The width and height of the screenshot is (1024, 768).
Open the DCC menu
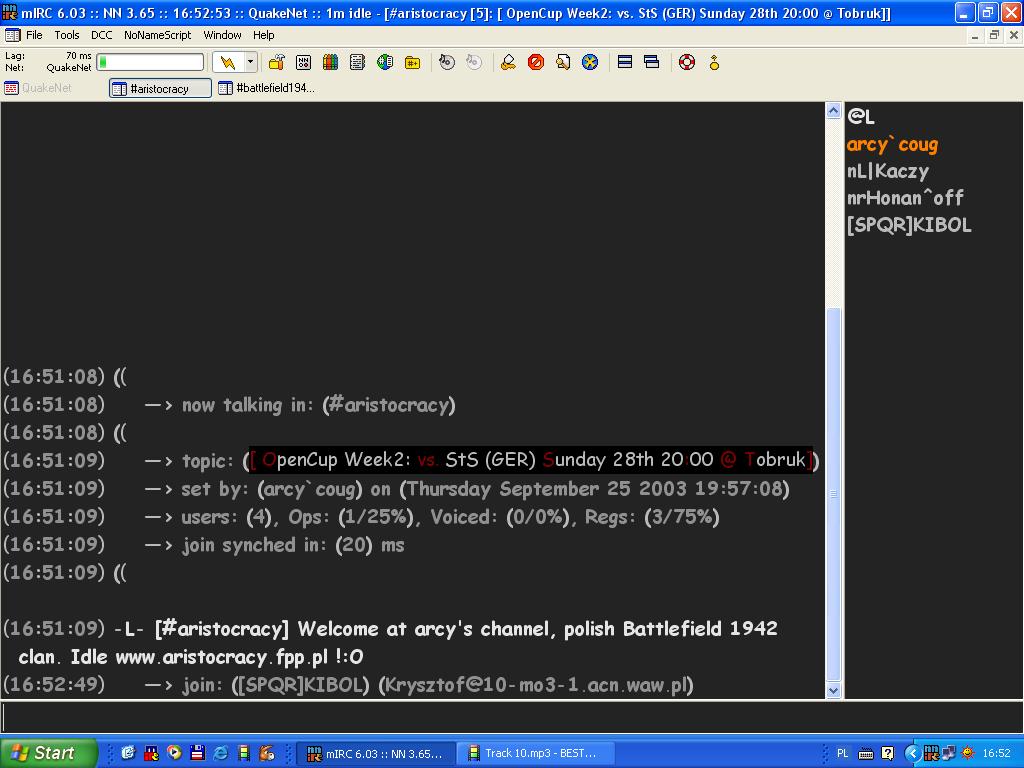[x=102, y=35]
